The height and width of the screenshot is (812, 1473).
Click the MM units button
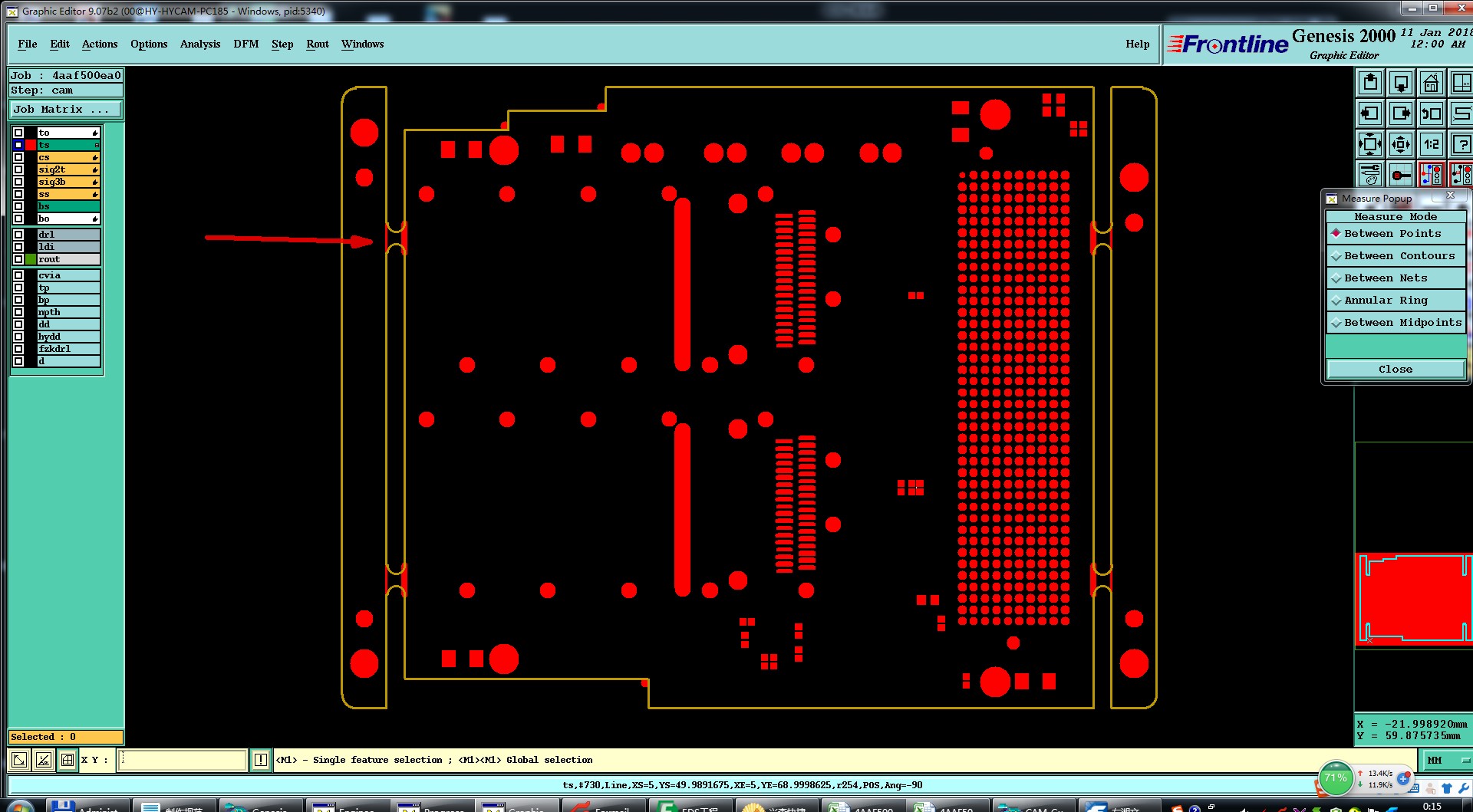pos(1446,761)
